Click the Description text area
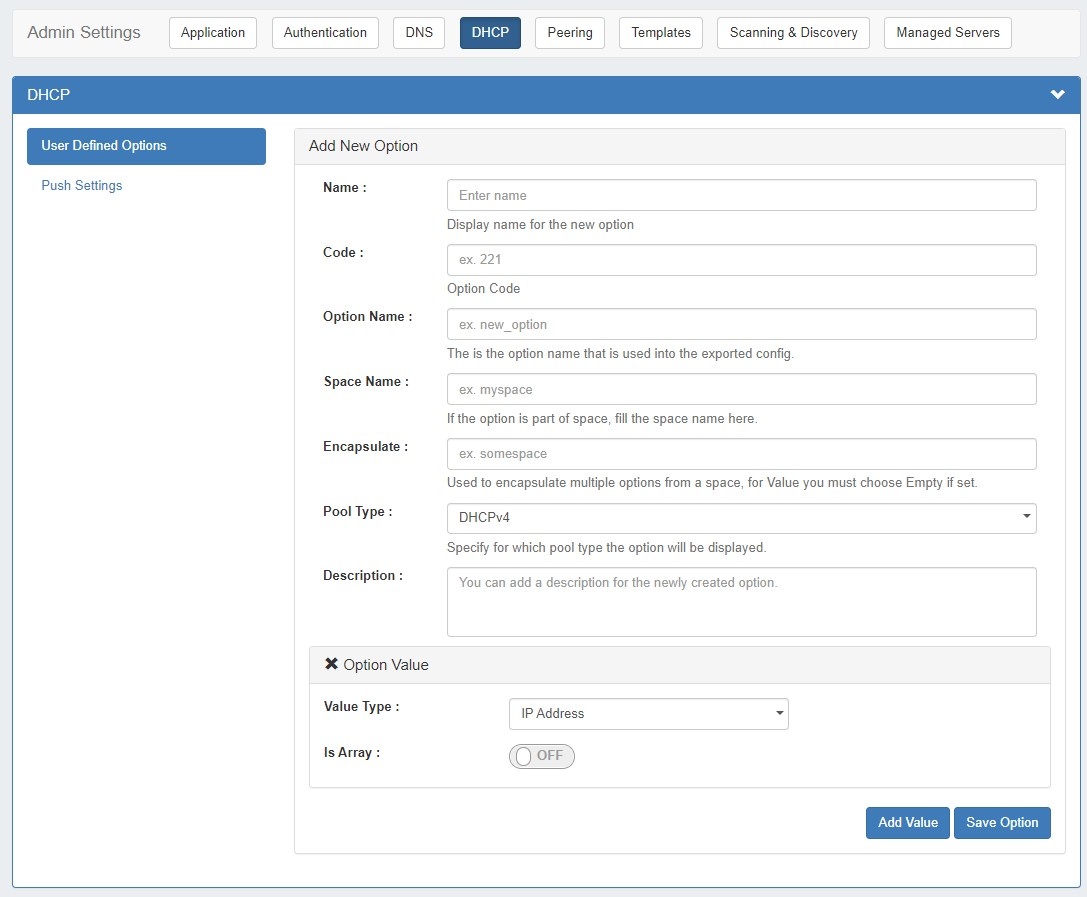Viewport: 1087px width, 897px height. [x=741, y=600]
